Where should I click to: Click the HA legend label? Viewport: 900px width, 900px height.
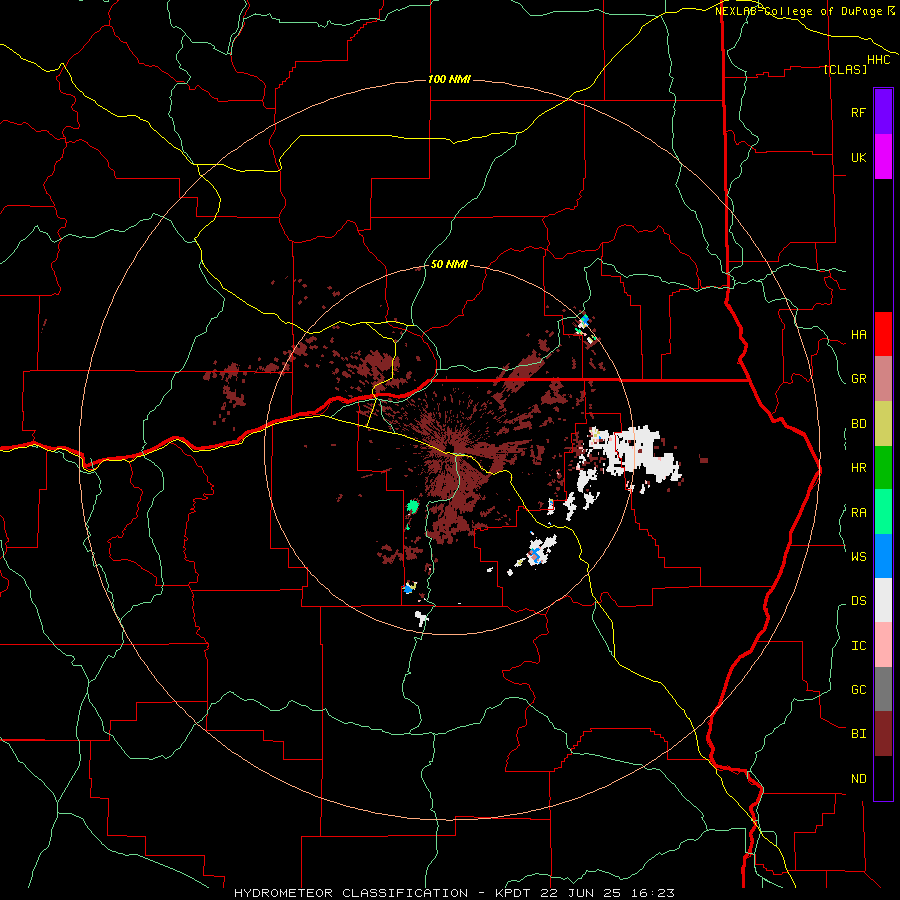coord(858,335)
